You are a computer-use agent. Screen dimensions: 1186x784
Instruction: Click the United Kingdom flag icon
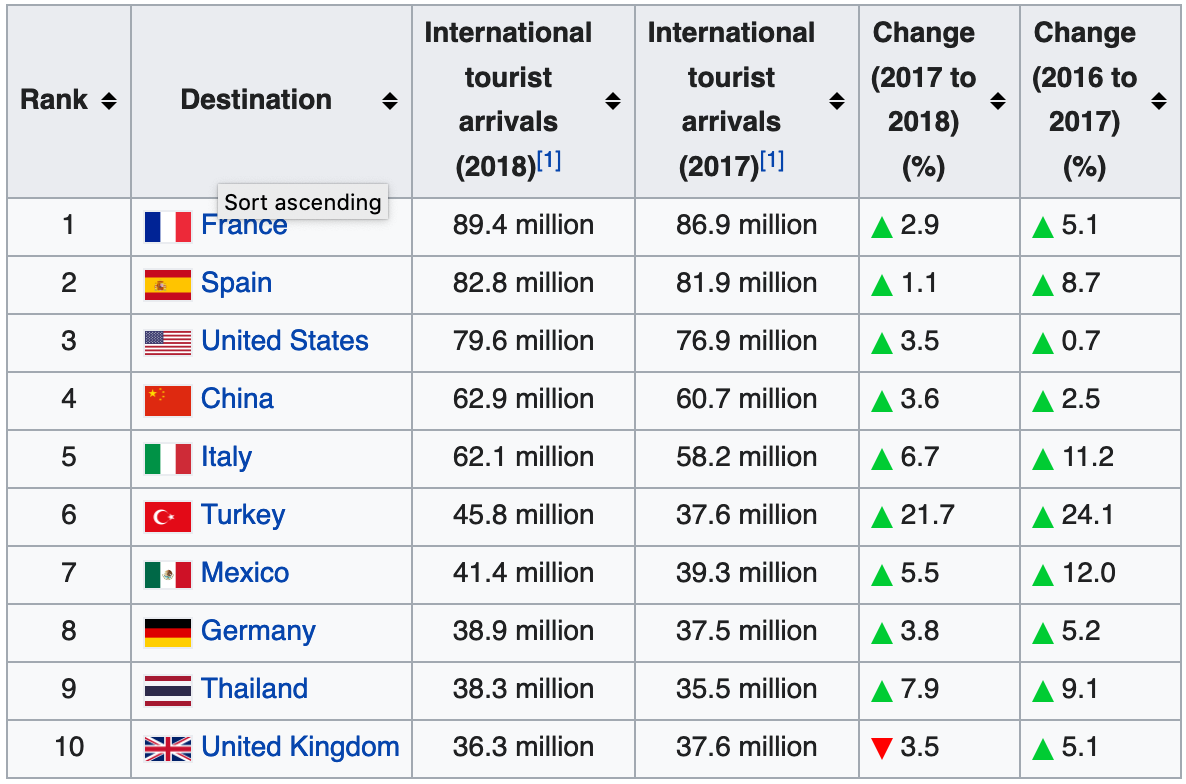point(167,748)
